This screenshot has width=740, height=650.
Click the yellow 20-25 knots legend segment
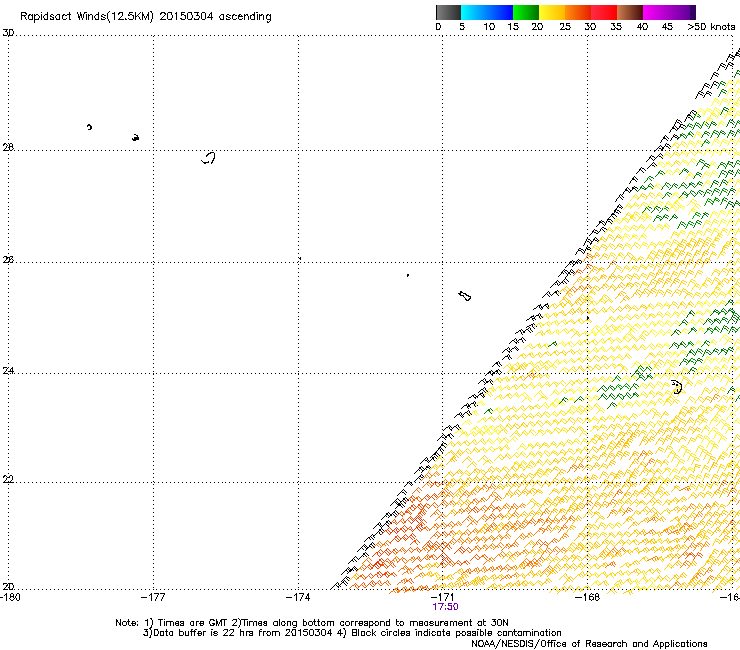[x=552, y=12]
